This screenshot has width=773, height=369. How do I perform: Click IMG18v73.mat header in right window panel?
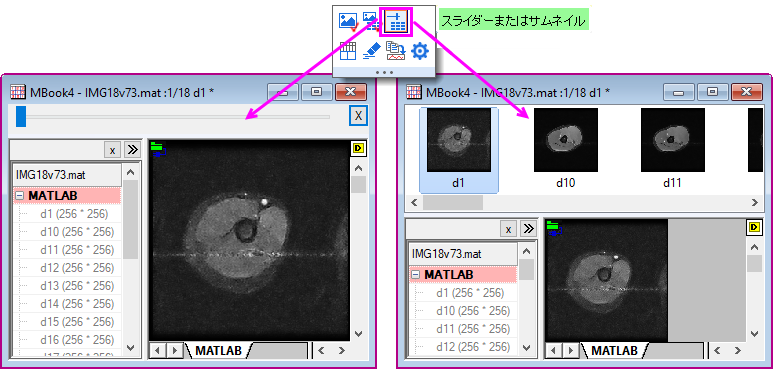click(x=463, y=254)
